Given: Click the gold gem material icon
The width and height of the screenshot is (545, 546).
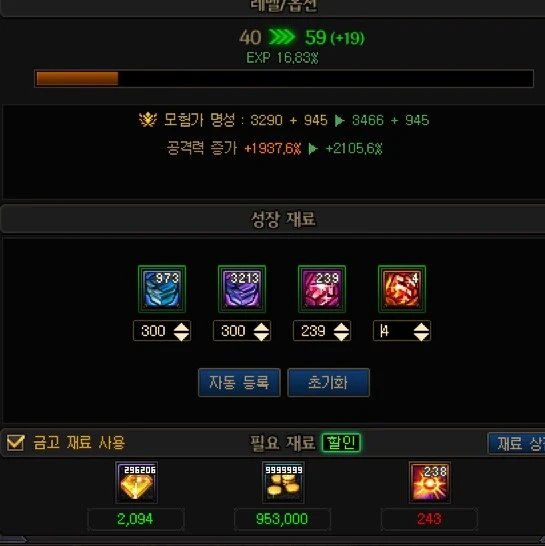Looking at the screenshot, I should tap(137, 483).
